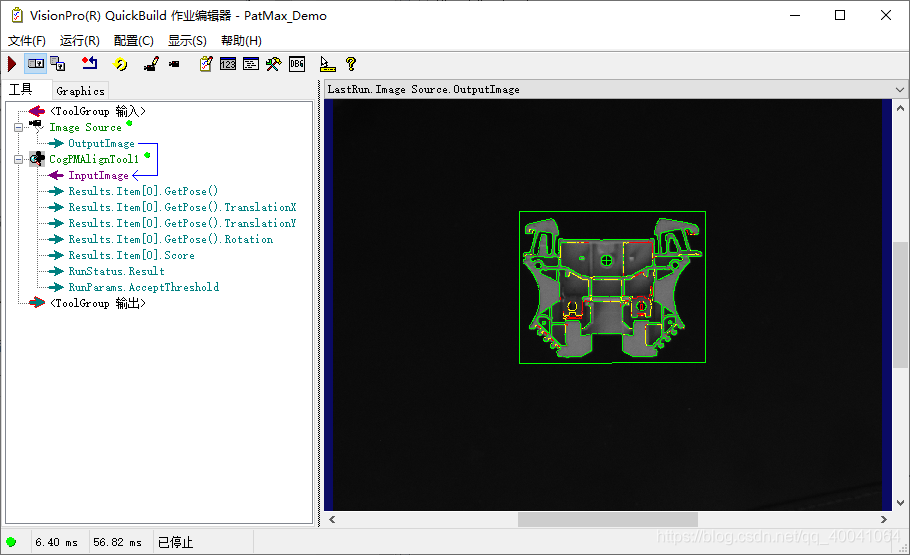Click the teal OutputImage arrow icon
Image resolution: width=910 pixels, height=555 pixels.
point(56,143)
